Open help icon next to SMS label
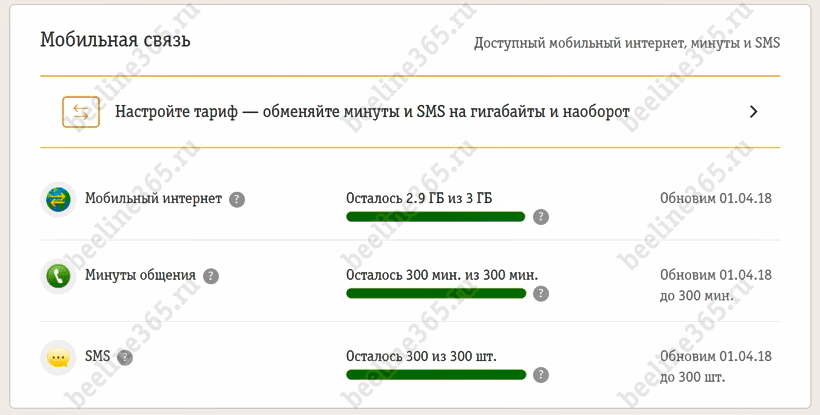This screenshot has height=415, width=820. (x=125, y=356)
